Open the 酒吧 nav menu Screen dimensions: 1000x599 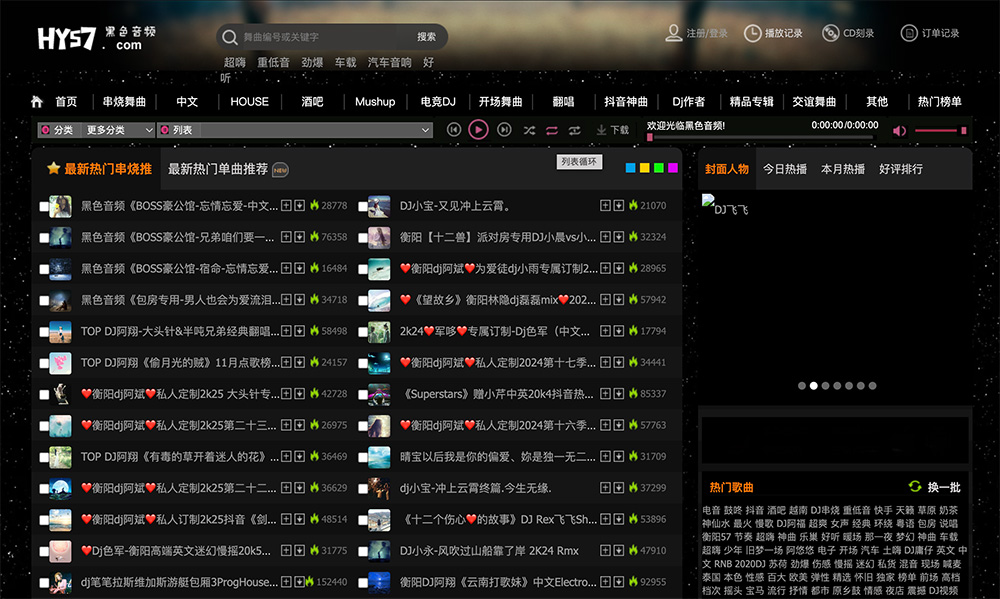pyautogui.click(x=312, y=101)
